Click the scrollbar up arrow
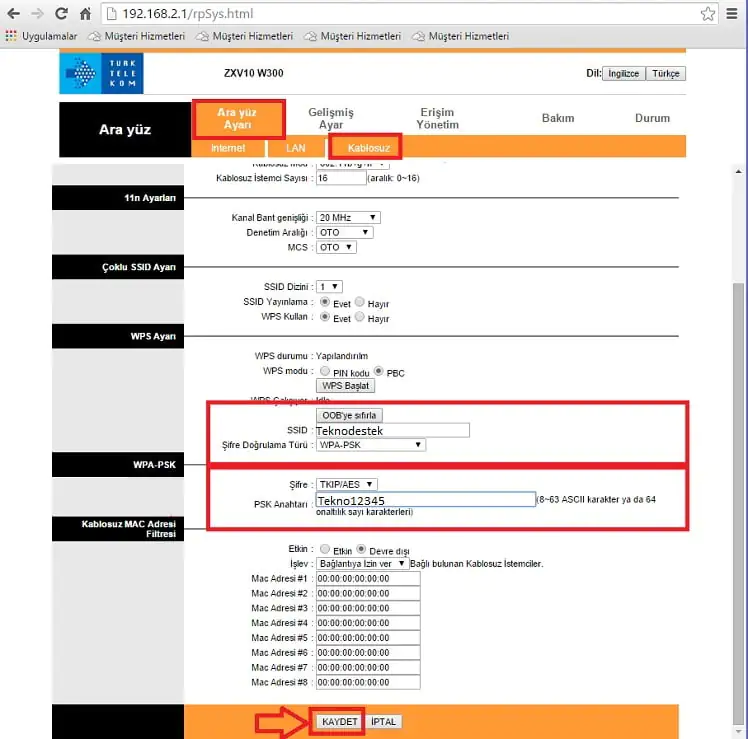 (738, 171)
